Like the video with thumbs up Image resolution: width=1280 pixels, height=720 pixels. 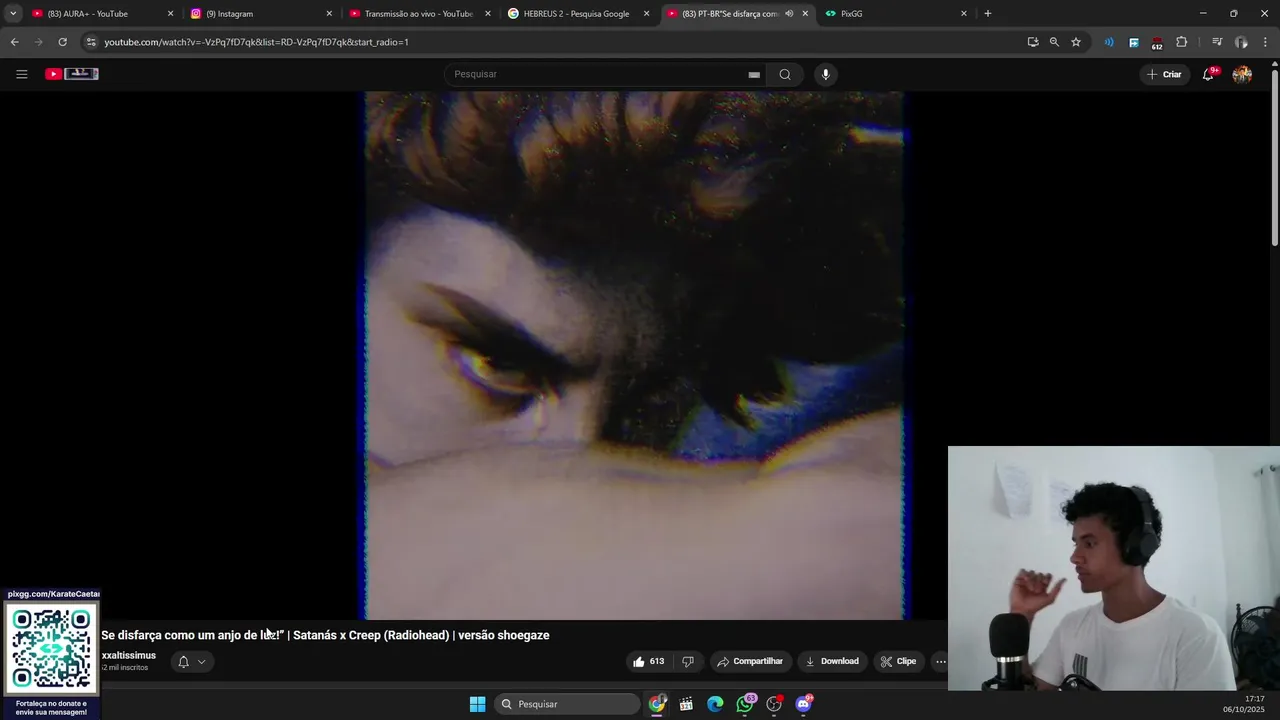(647, 661)
